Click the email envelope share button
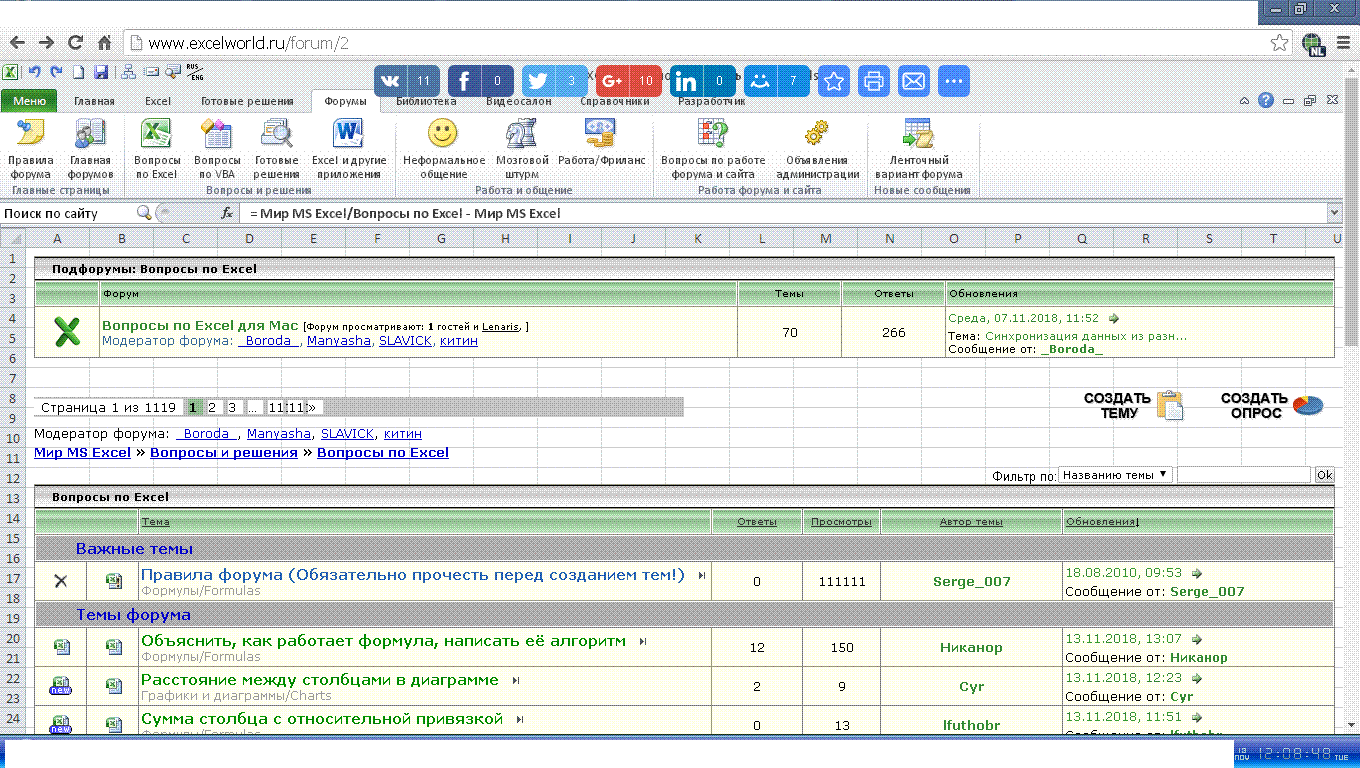1360x768 pixels. (913, 81)
